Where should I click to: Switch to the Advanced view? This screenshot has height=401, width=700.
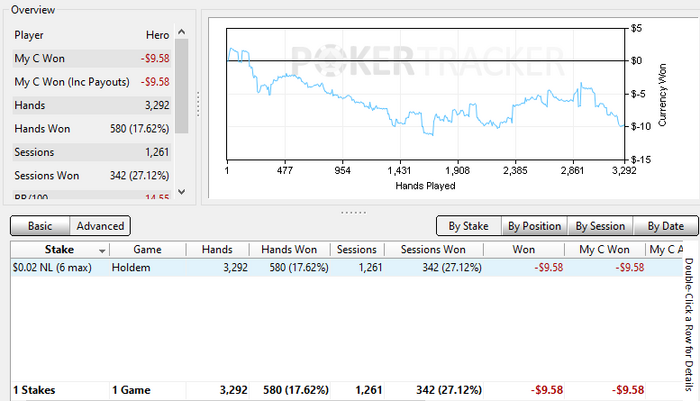click(100, 226)
